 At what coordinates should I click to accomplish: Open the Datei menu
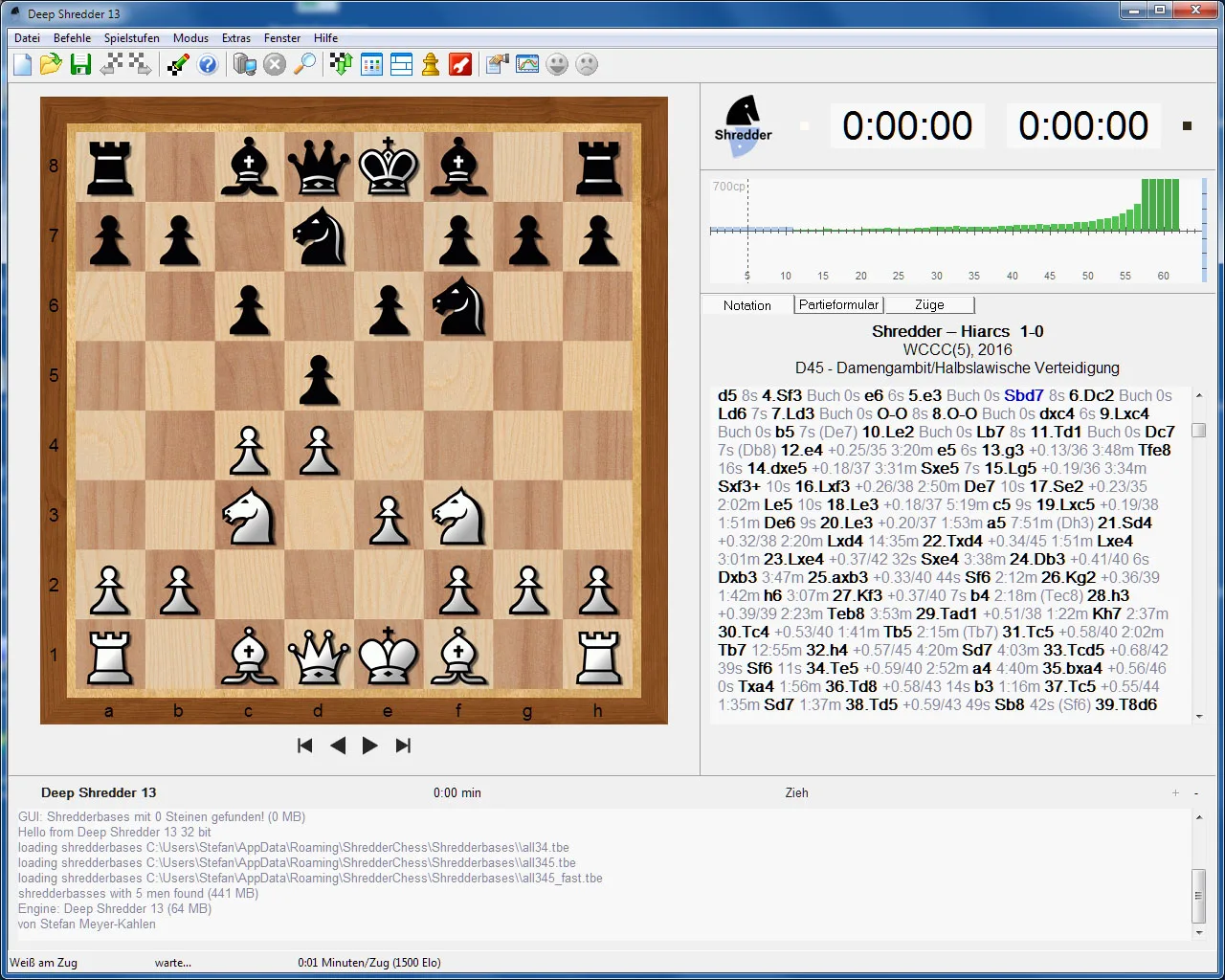click(28, 38)
